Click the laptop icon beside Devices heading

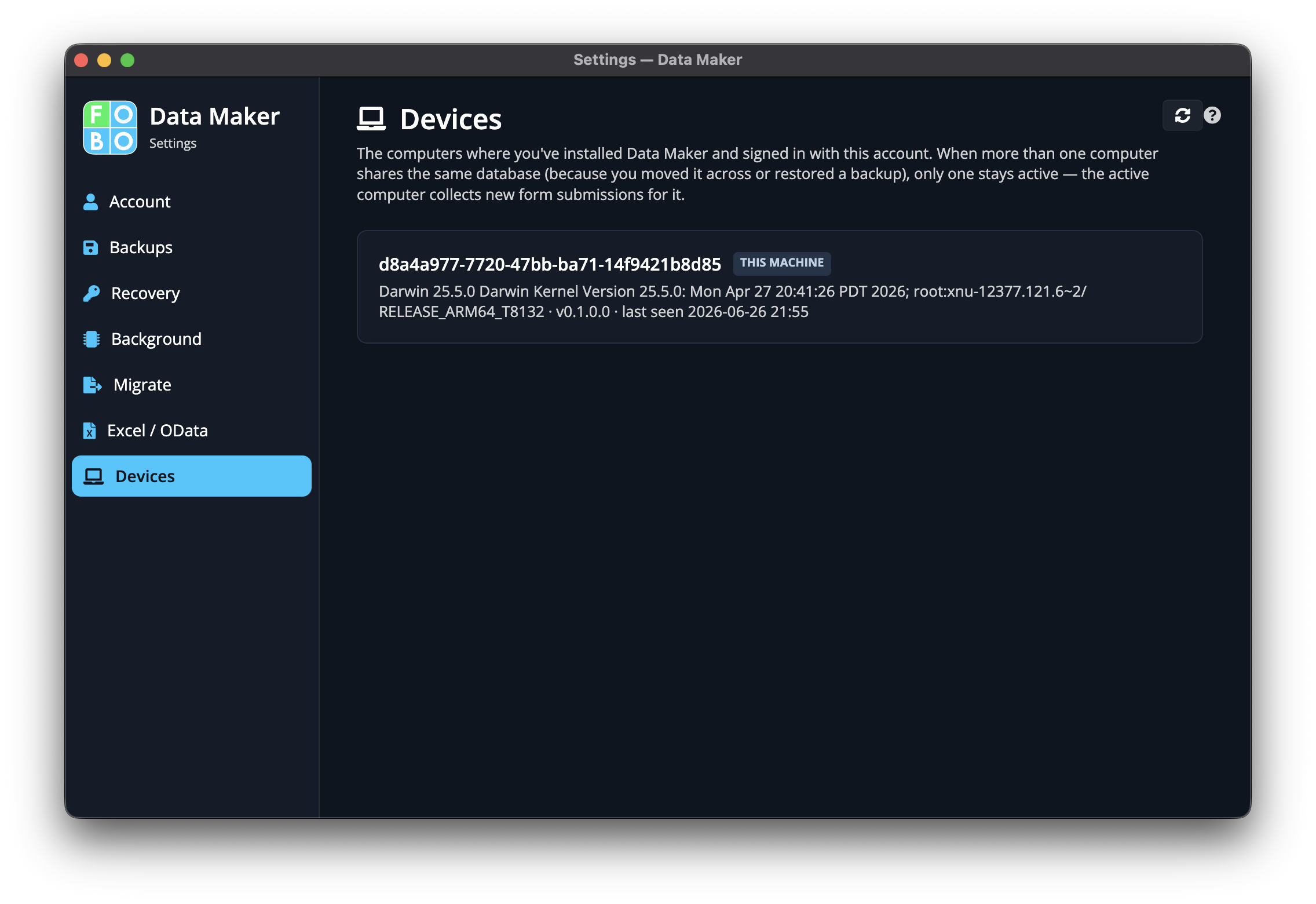click(371, 119)
